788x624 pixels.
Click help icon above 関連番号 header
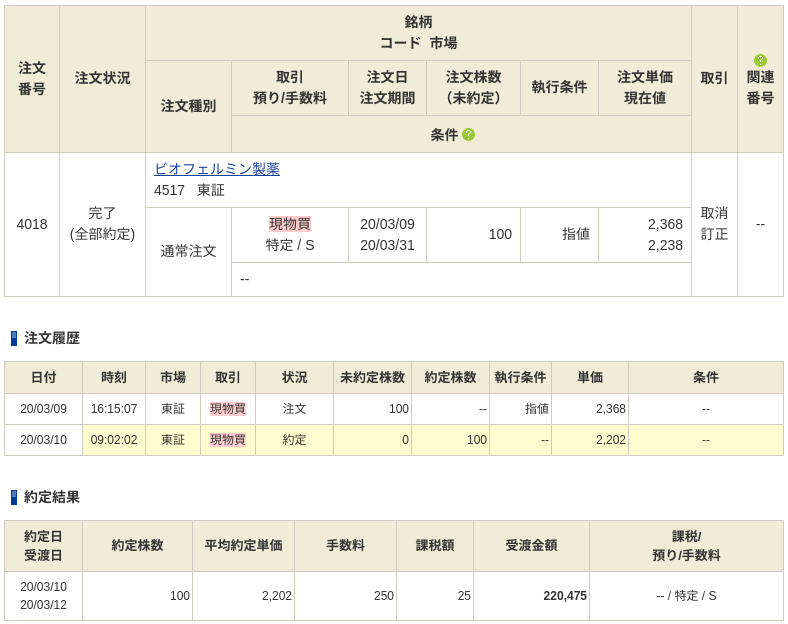click(x=760, y=60)
